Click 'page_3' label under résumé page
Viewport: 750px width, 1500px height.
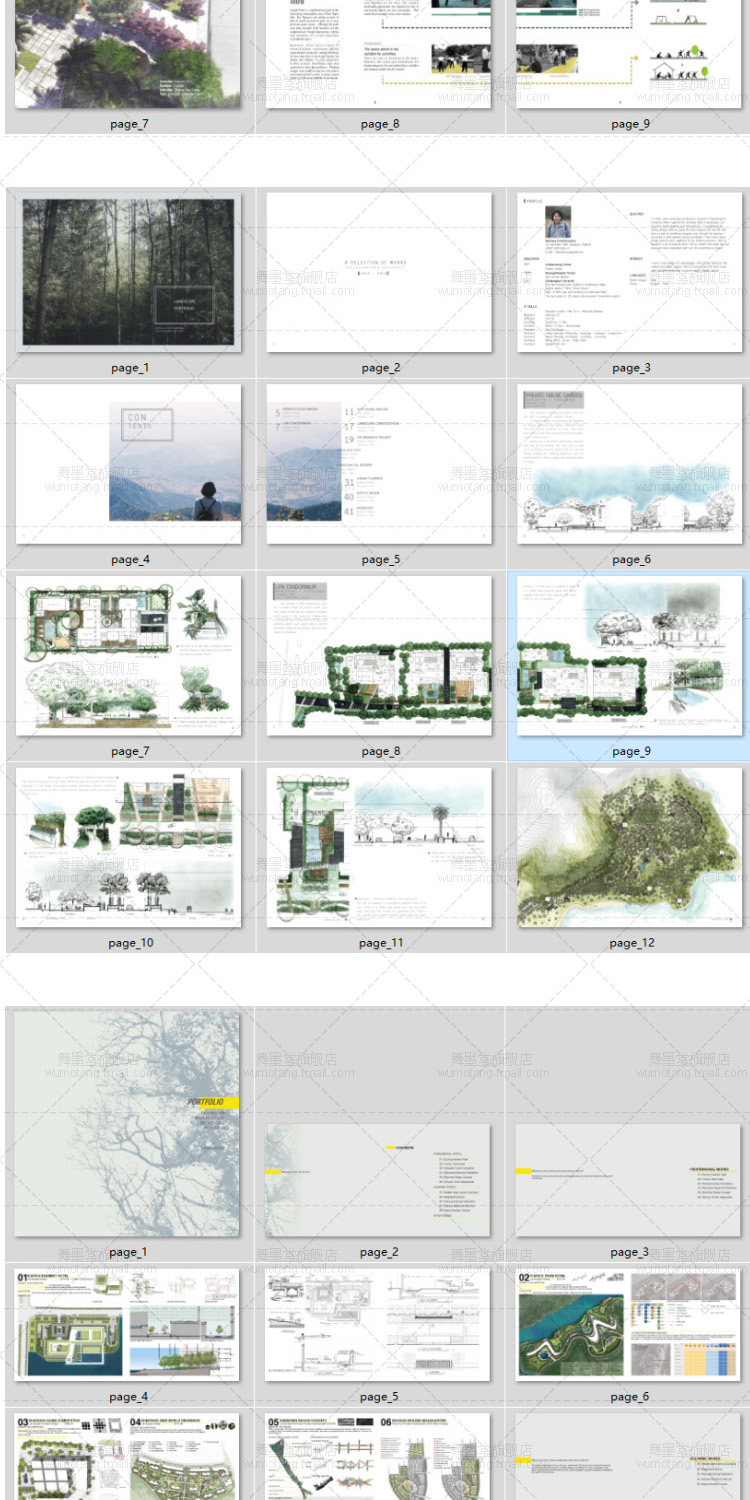click(631, 368)
